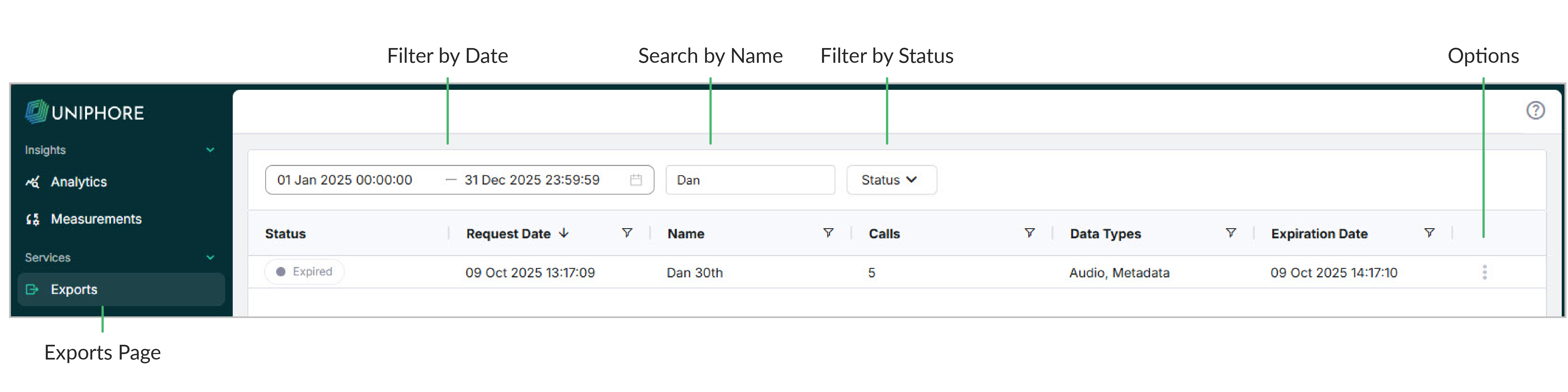Click the end date 31 Dec 2025 field
This screenshot has width=1568, height=392.
click(x=531, y=180)
